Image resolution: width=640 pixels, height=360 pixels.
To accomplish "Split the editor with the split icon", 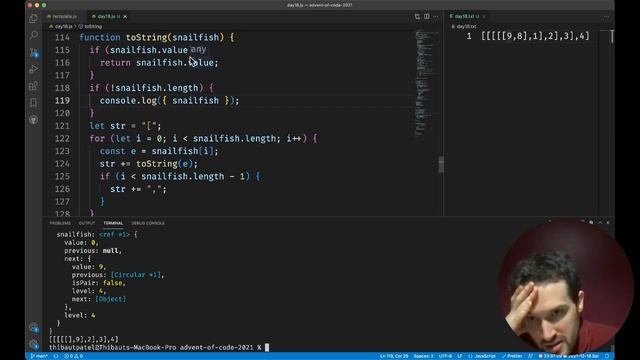I will [x=427, y=16].
